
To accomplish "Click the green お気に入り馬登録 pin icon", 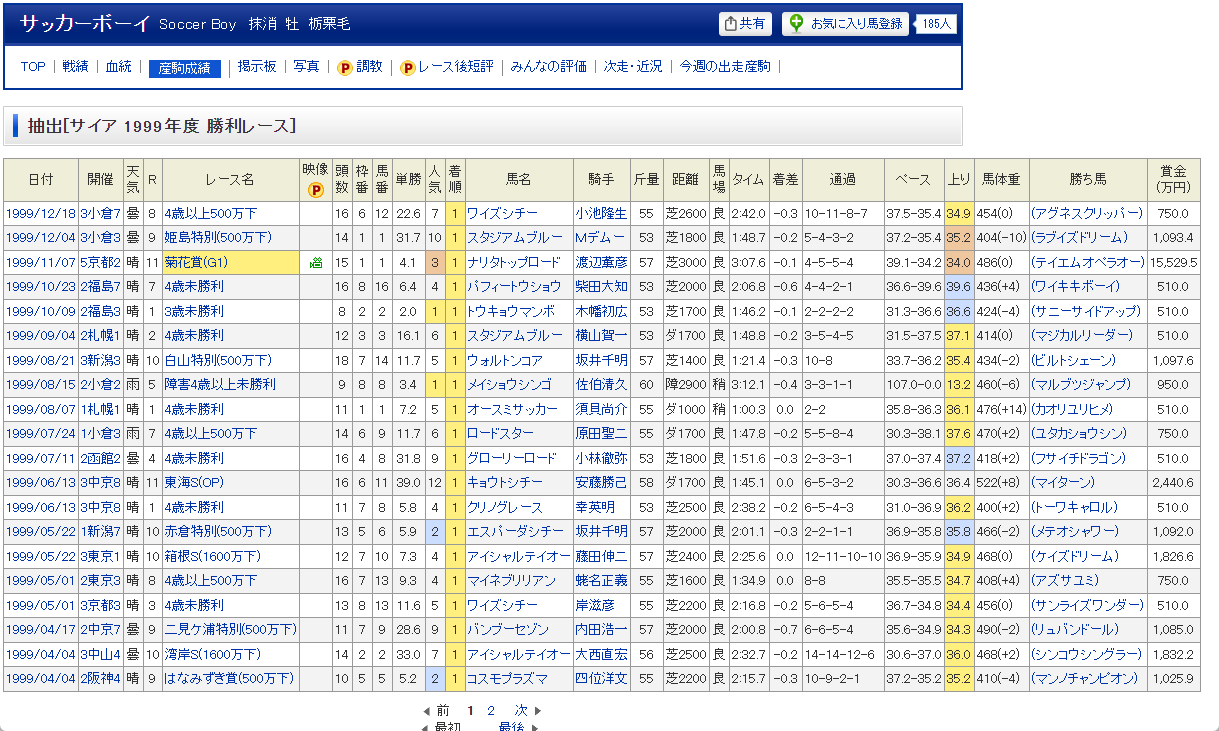I will [x=796, y=23].
